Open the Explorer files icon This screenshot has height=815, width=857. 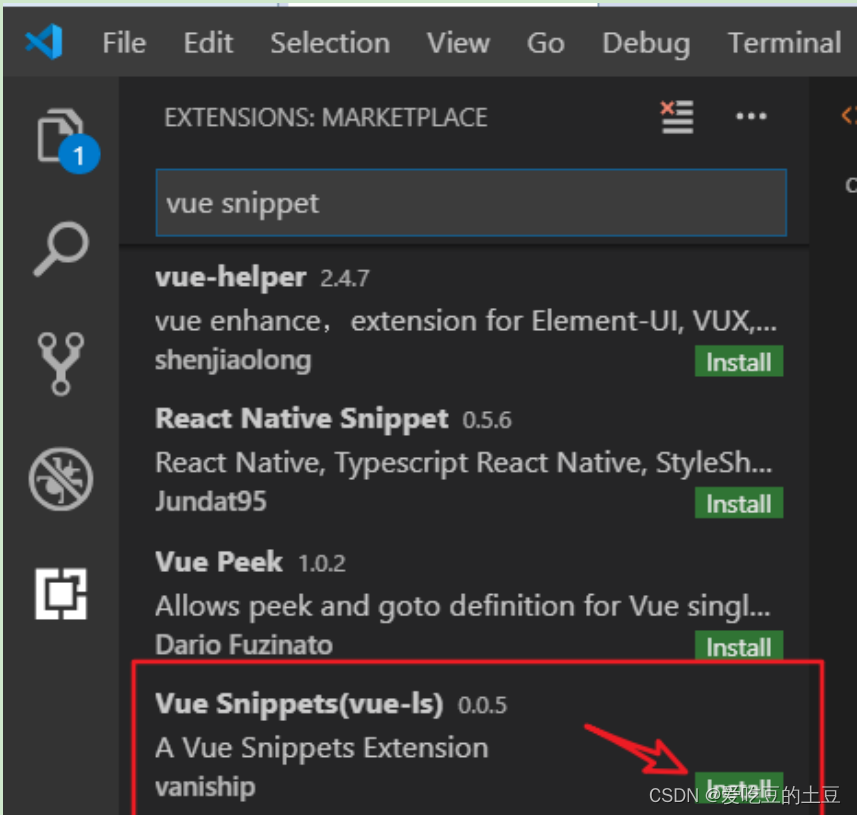(60, 135)
